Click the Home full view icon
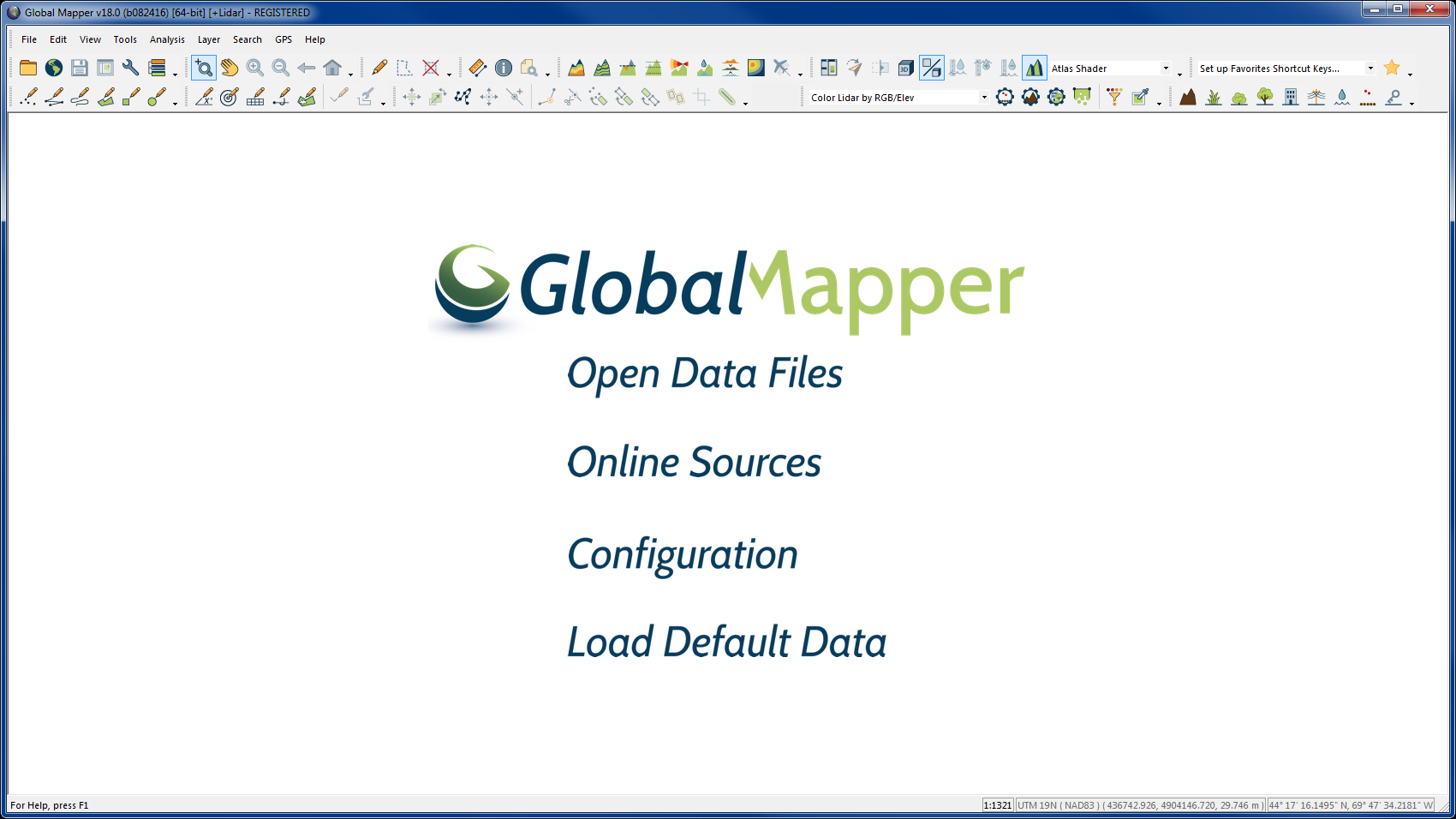This screenshot has width=1456, height=819. (x=332, y=68)
